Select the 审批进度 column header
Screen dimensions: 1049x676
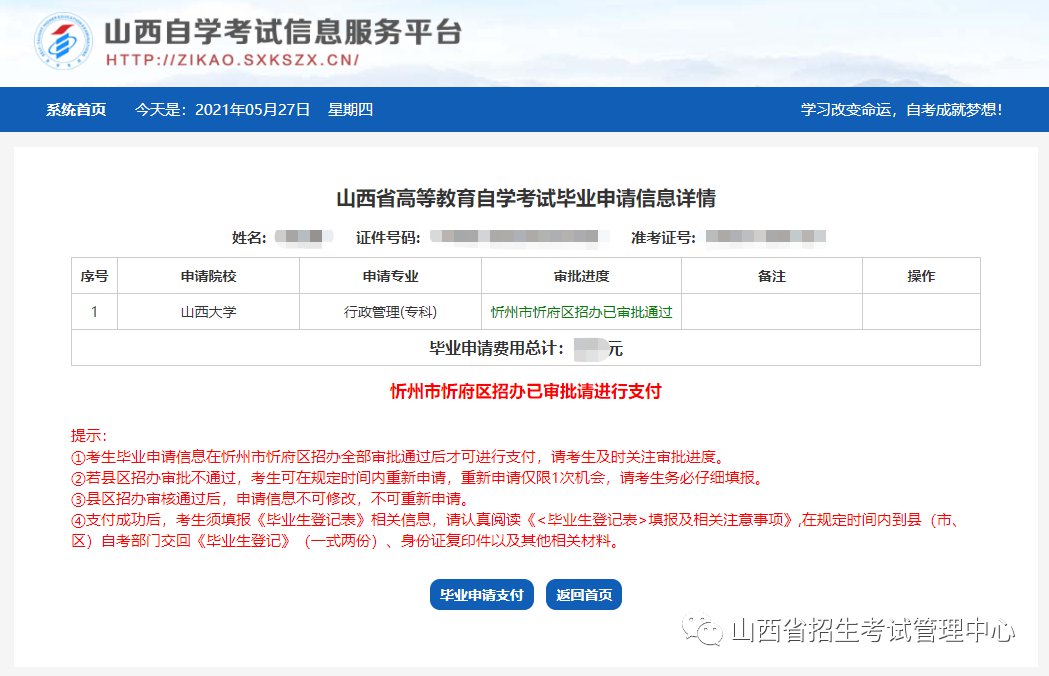(x=581, y=276)
